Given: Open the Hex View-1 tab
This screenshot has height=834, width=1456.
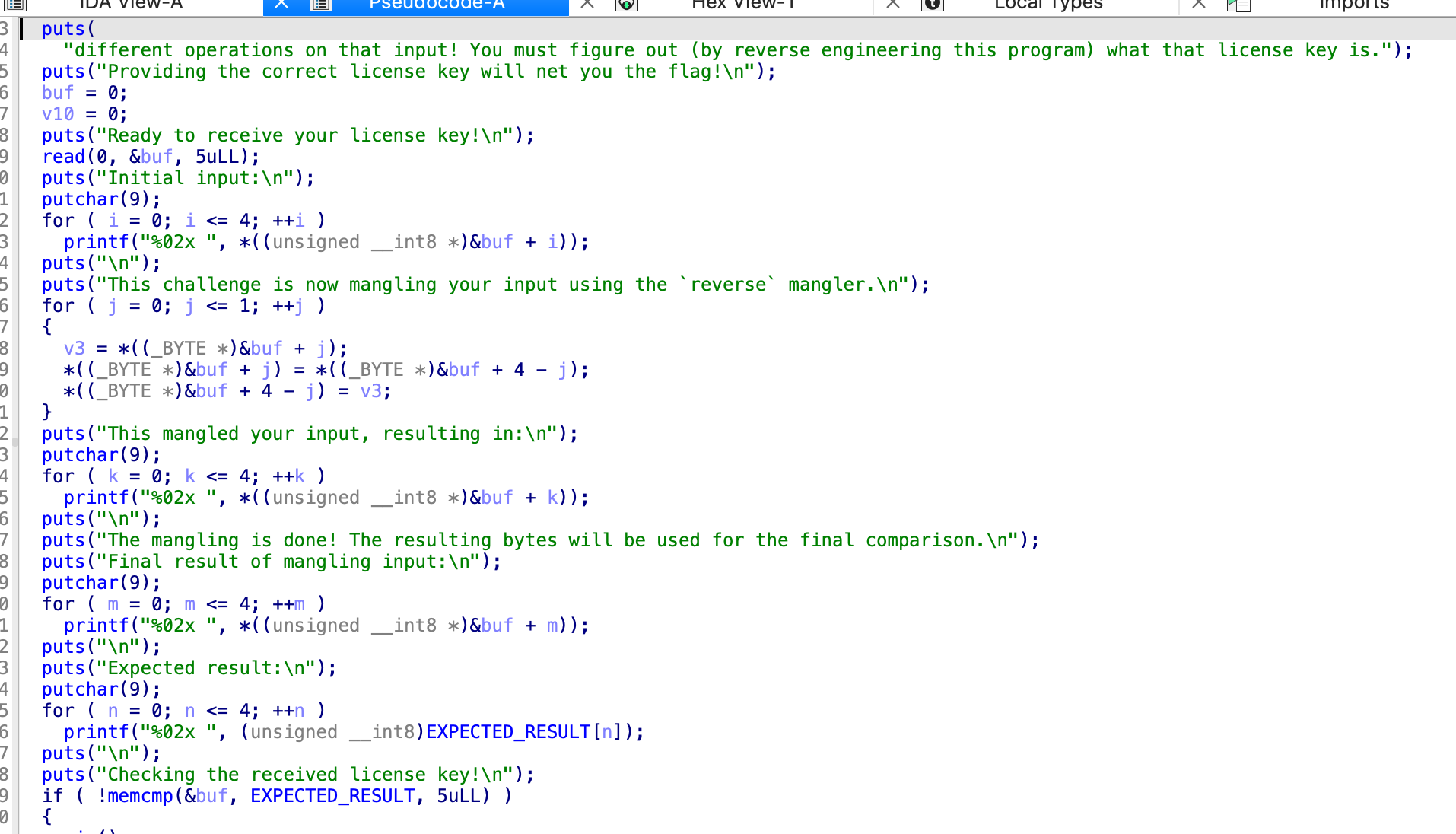Looking at the screenshot, I should coord(742,5).
